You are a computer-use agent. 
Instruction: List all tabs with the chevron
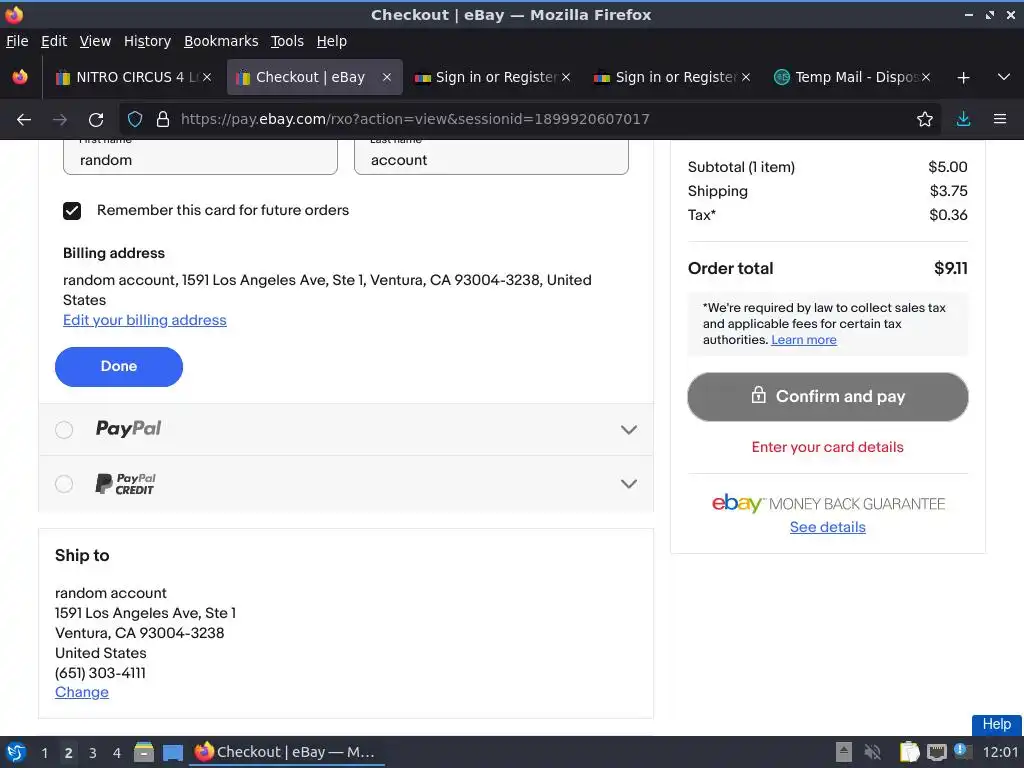tap(1004, 77)
